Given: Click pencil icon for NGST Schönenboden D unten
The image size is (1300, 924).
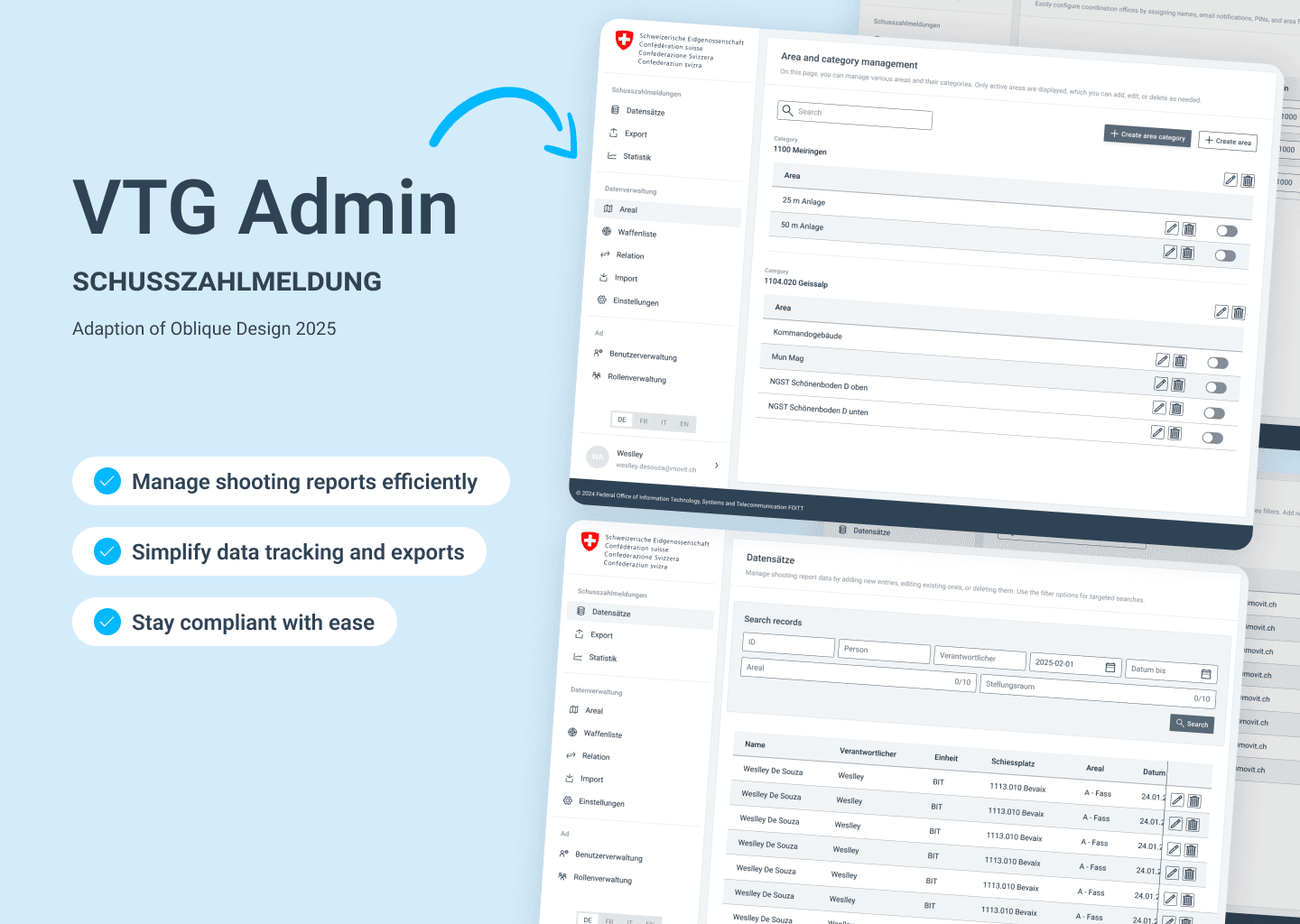Looking at the screenshot, I should tap(1157, 432).
